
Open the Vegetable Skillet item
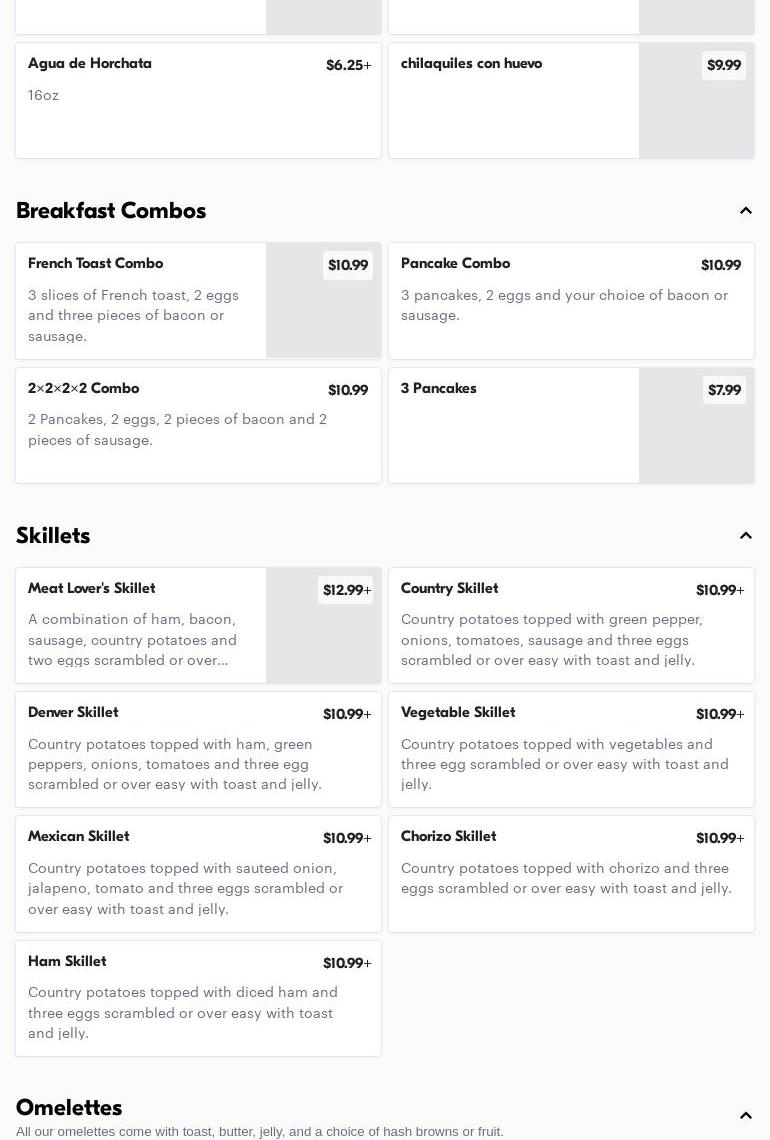570,749
